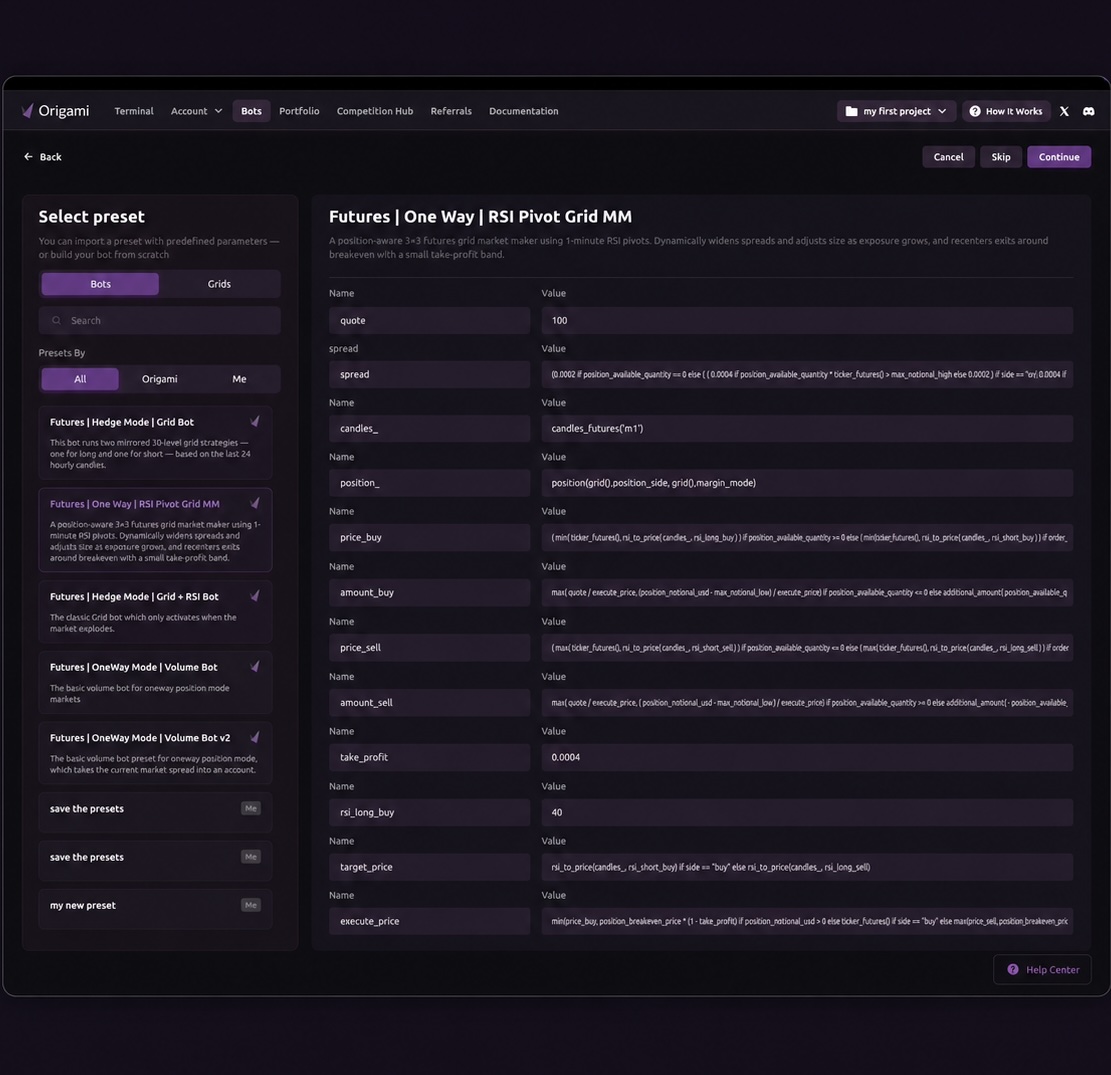
Task: Filter presets by All
Action: (80, 379)
